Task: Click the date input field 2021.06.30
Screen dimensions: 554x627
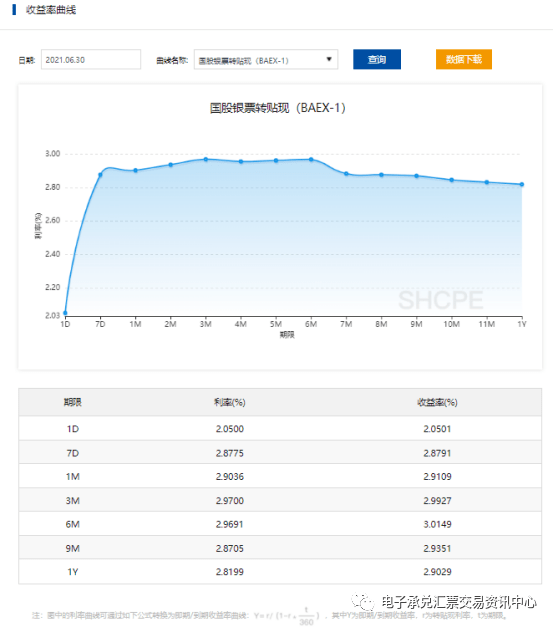Action: (x=91, y=60)
